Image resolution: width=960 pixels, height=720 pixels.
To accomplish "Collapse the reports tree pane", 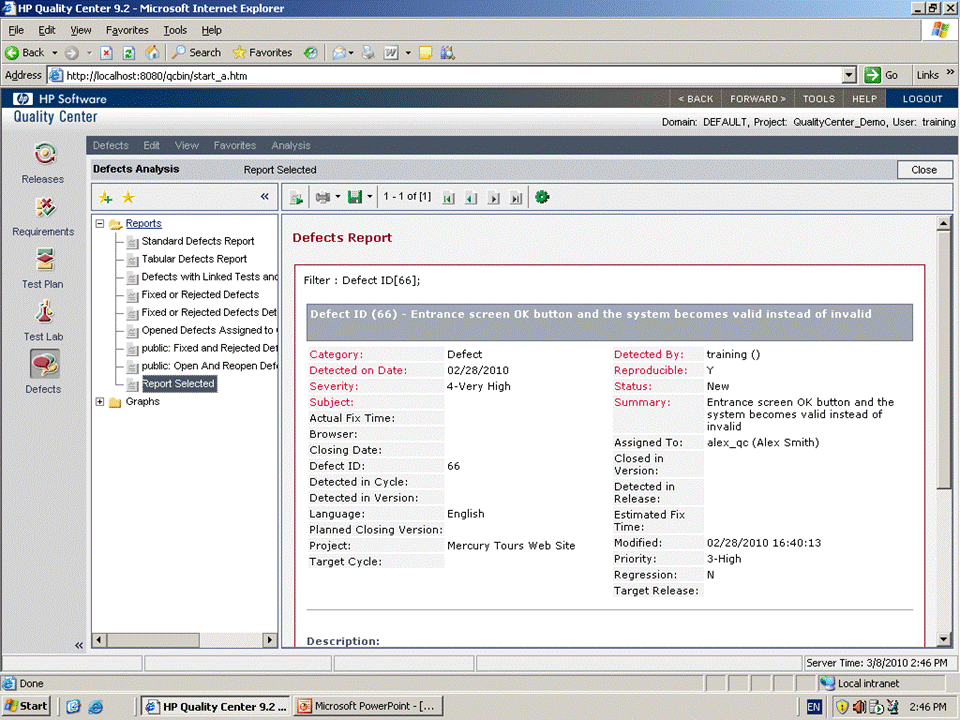I will click(x=264, y=197).
